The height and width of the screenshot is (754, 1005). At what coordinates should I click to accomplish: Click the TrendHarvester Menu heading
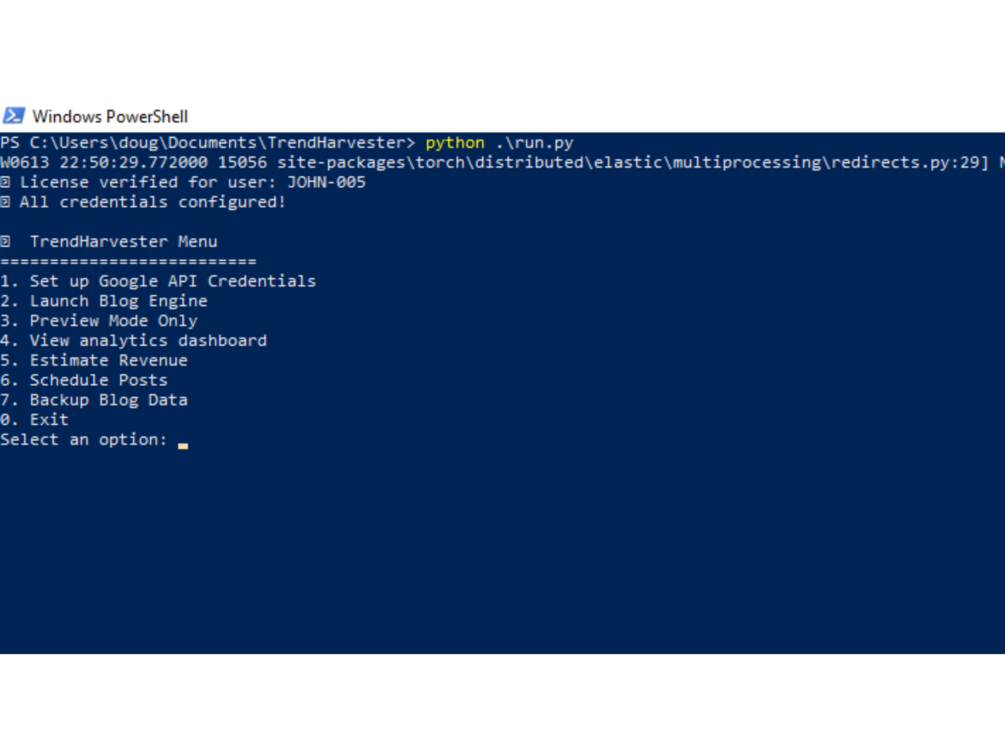coord(124,242)
